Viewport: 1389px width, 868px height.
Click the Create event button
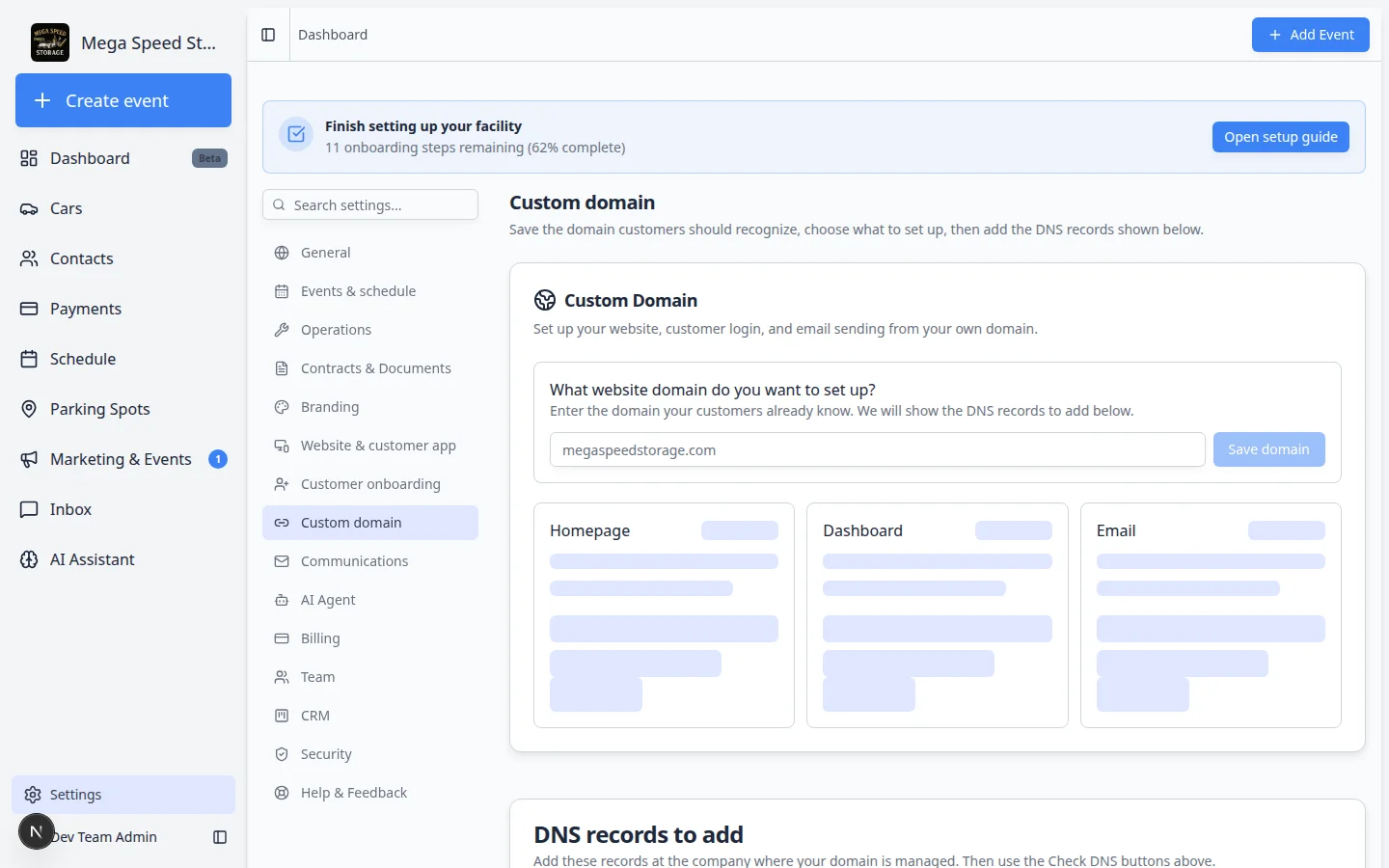pyautogui.click(x=123, y=100)
